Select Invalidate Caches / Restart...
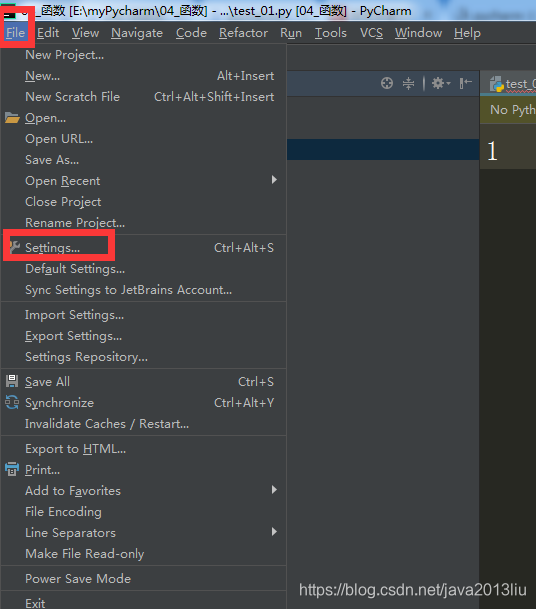Image resolution: width=536 pixels, height=609 pixels. [144, 424]
